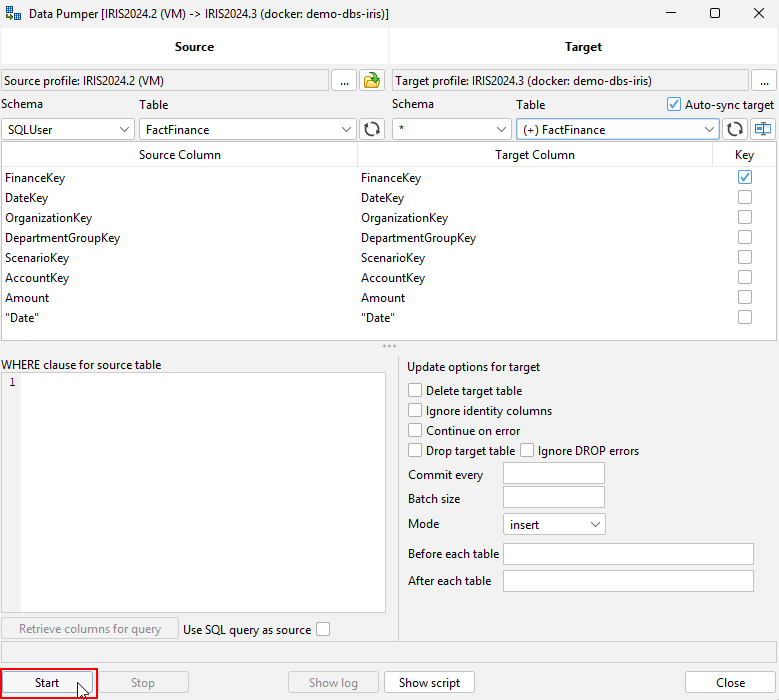Click Source profile text field

(165, 80)
